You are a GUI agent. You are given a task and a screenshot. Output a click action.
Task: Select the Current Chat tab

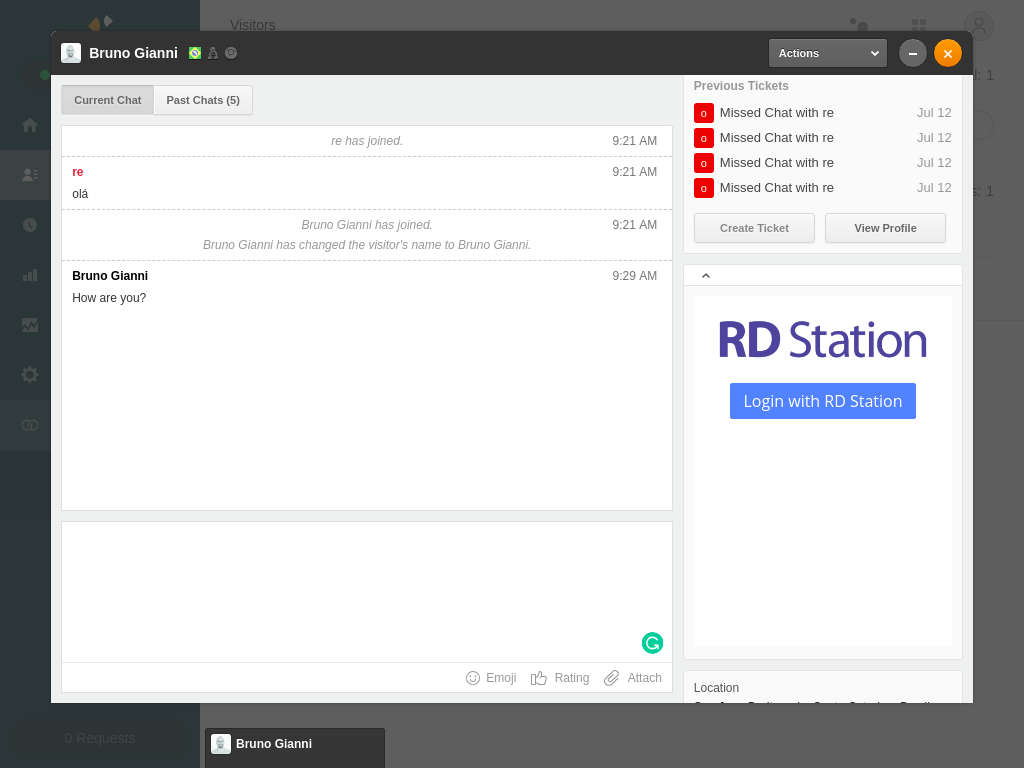coord(108,100)
